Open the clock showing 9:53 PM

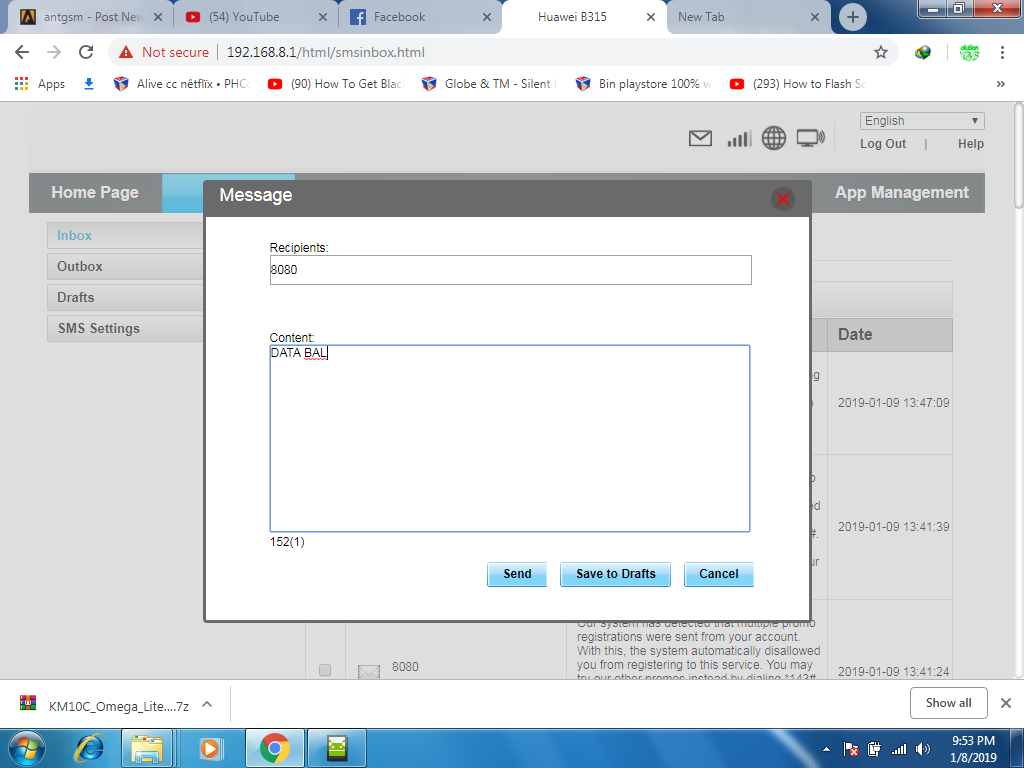[x=973, y=749]
